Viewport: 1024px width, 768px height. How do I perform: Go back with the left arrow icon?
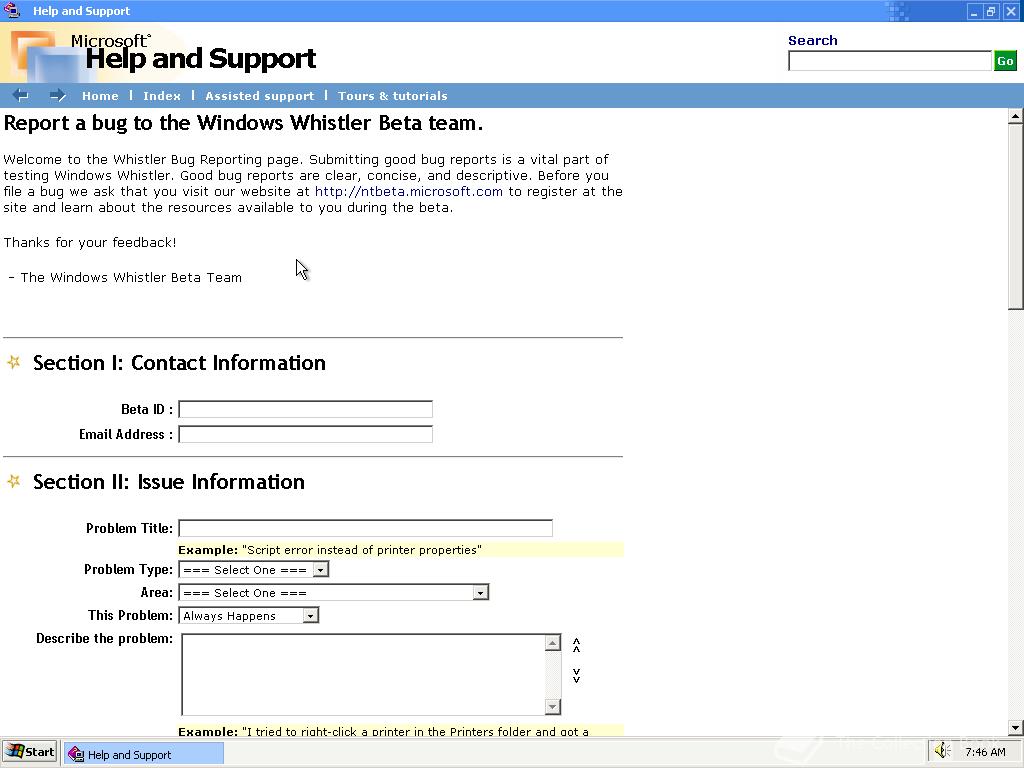(21, 95)
